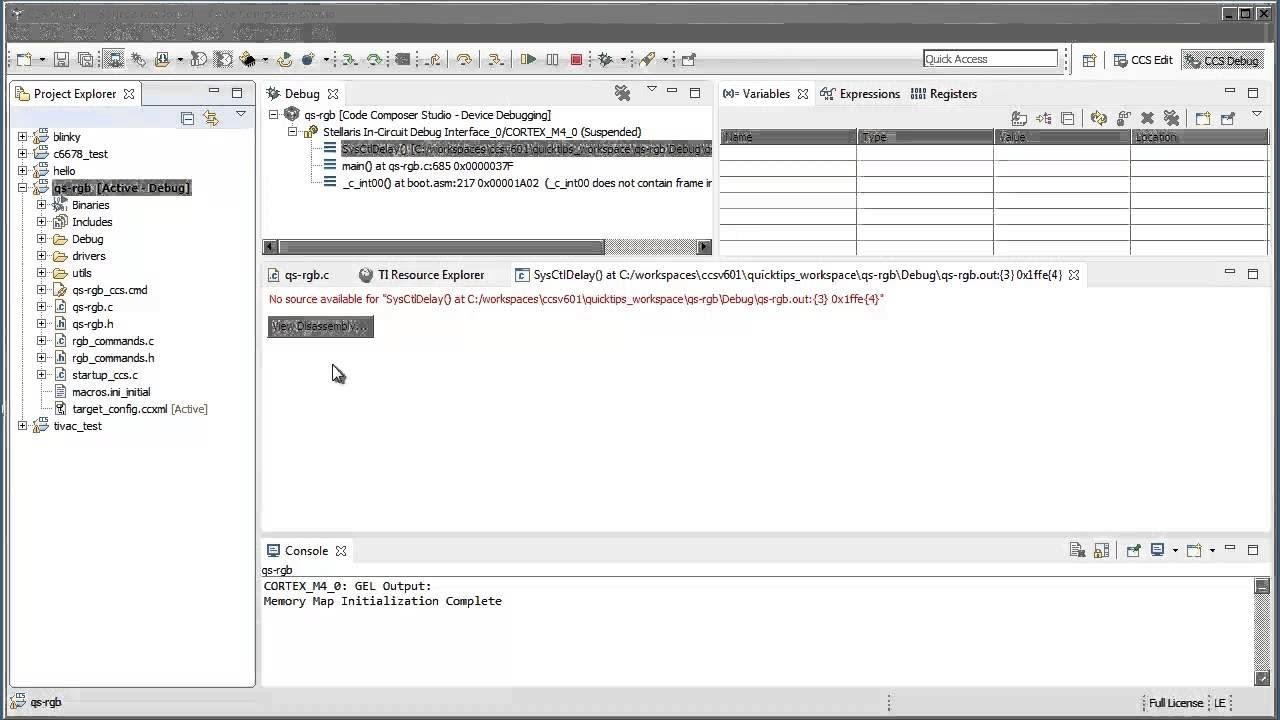Click Remove All Terminated Launches in Debug view
The image size is (1280, 720).
(622, 94)
